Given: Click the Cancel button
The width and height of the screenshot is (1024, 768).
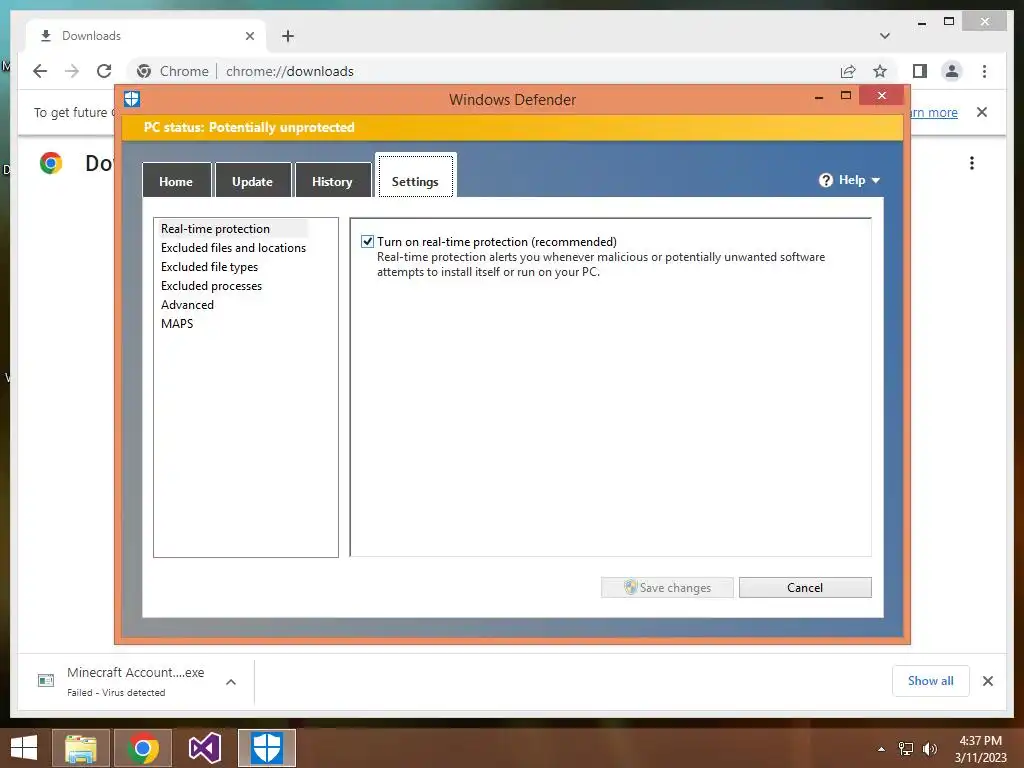Looking at the screenshot, I should coord(805,587).
